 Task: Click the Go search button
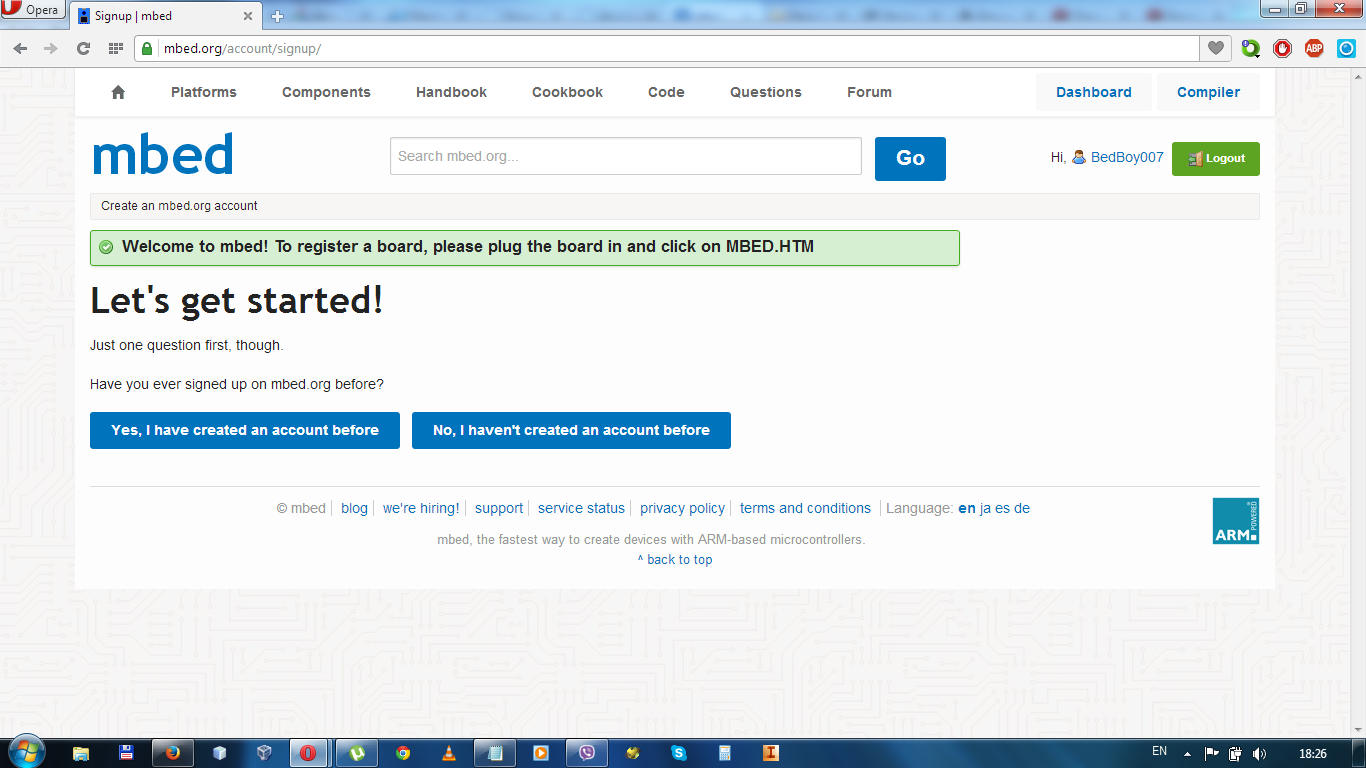[910, 158]
